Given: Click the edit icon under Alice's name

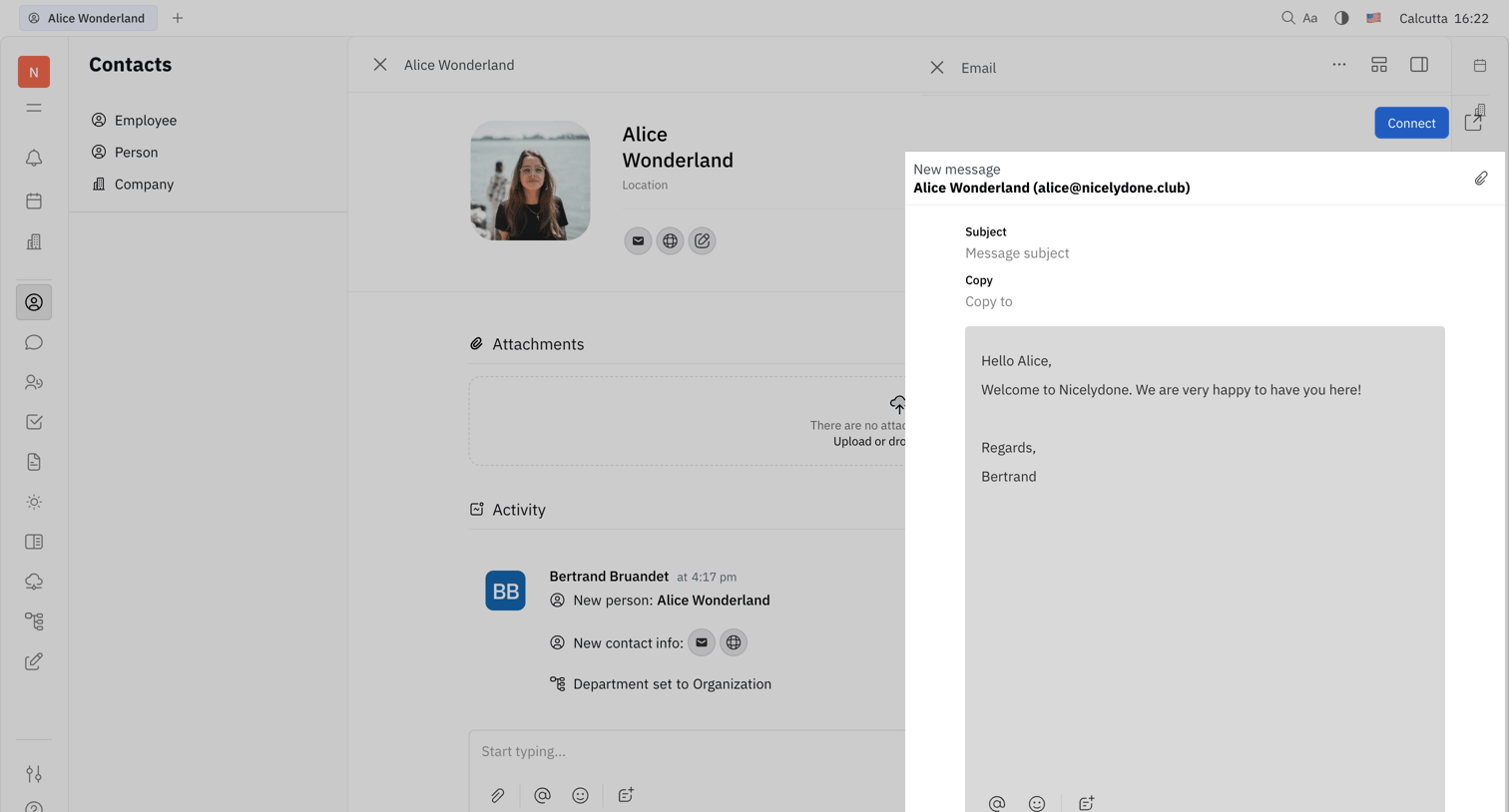Looking at the screenshot, I should pos(702,240).
